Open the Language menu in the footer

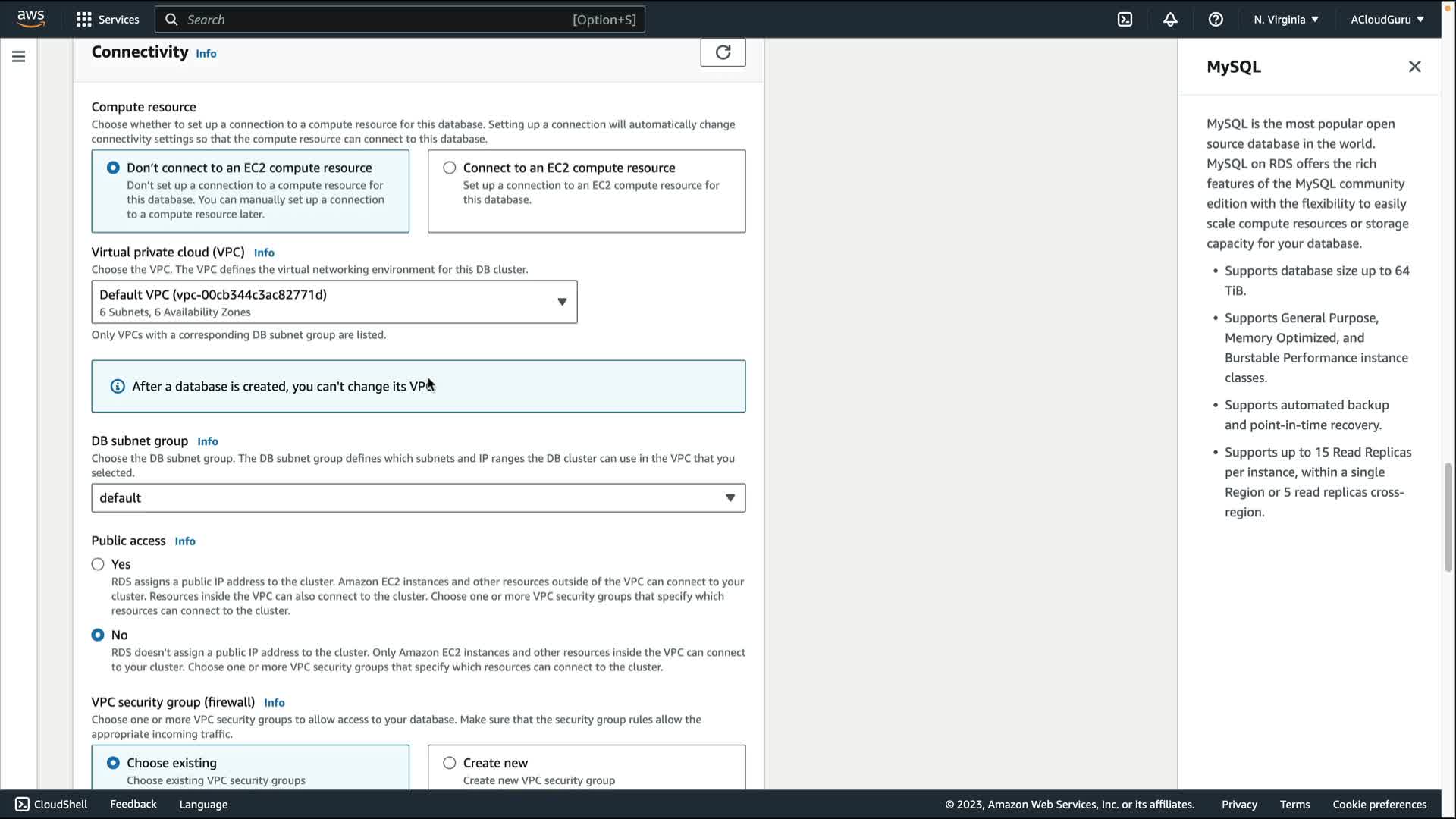point(203,805)
